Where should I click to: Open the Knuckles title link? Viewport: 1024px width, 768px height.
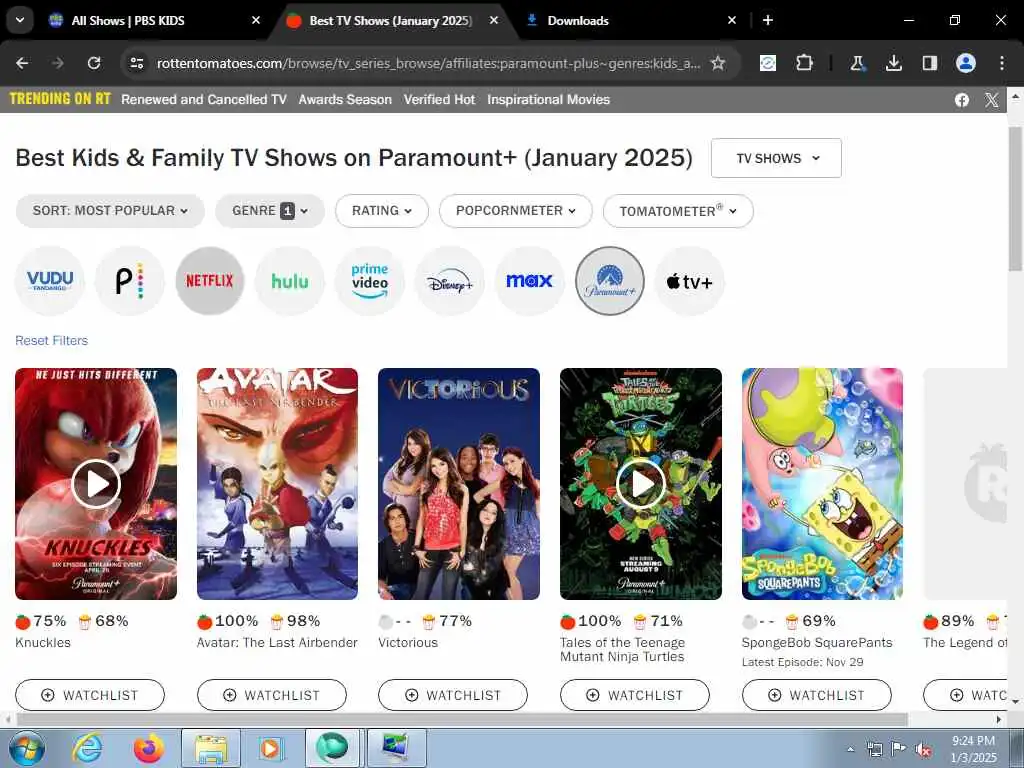pos(43,642)
